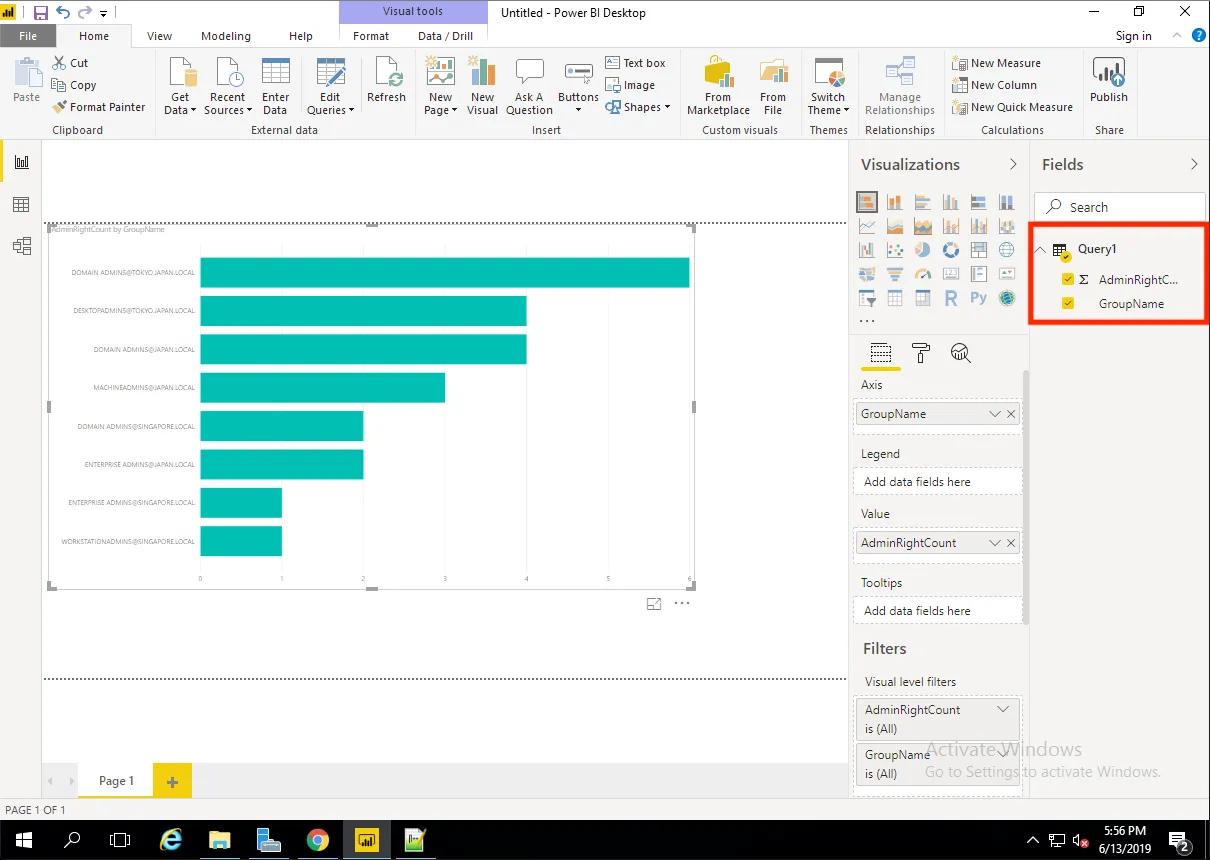
Task: Pick the slicer visualization
Action: point(867,298)
